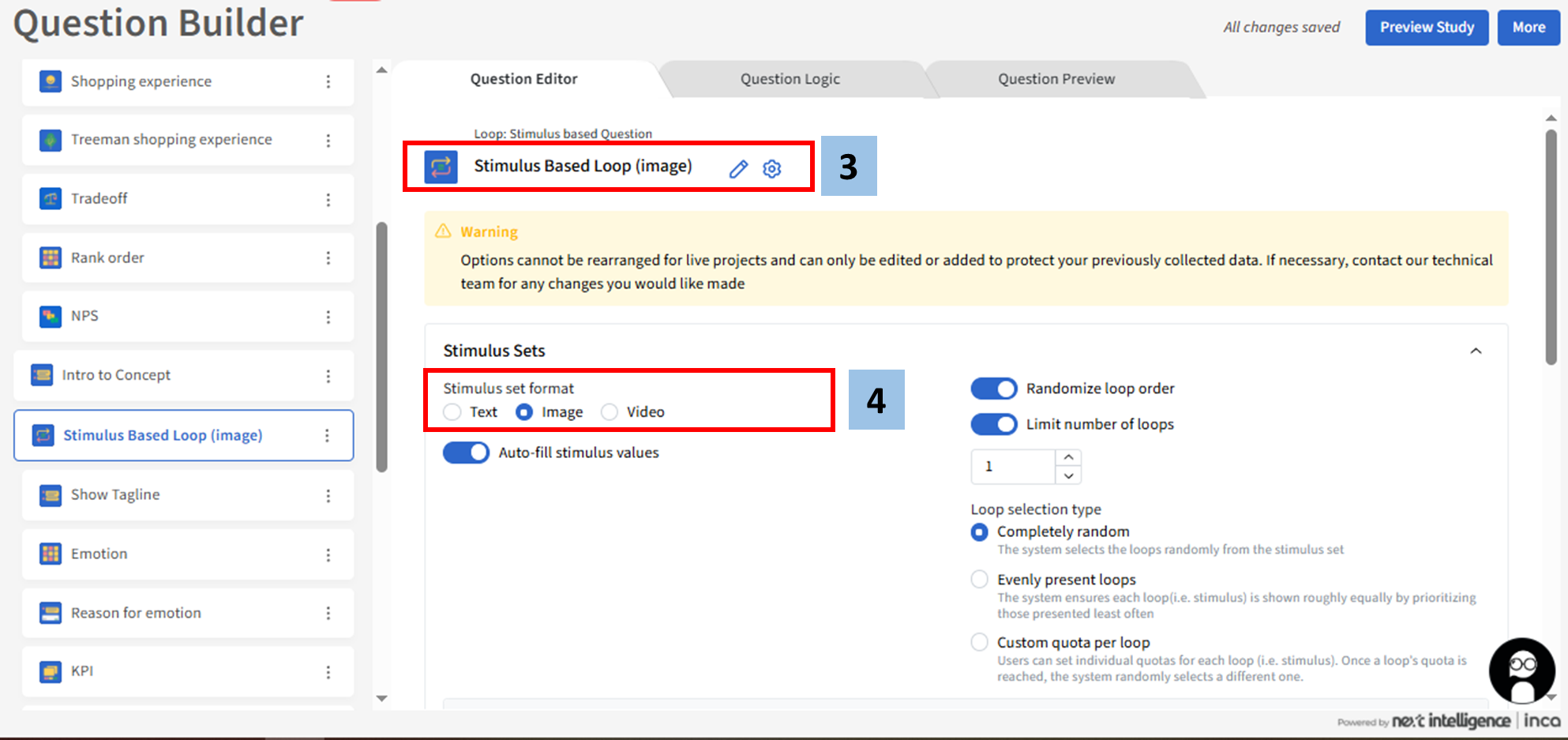
Task: Switch to the Question Logic tab
Action: tap(790, 79)
